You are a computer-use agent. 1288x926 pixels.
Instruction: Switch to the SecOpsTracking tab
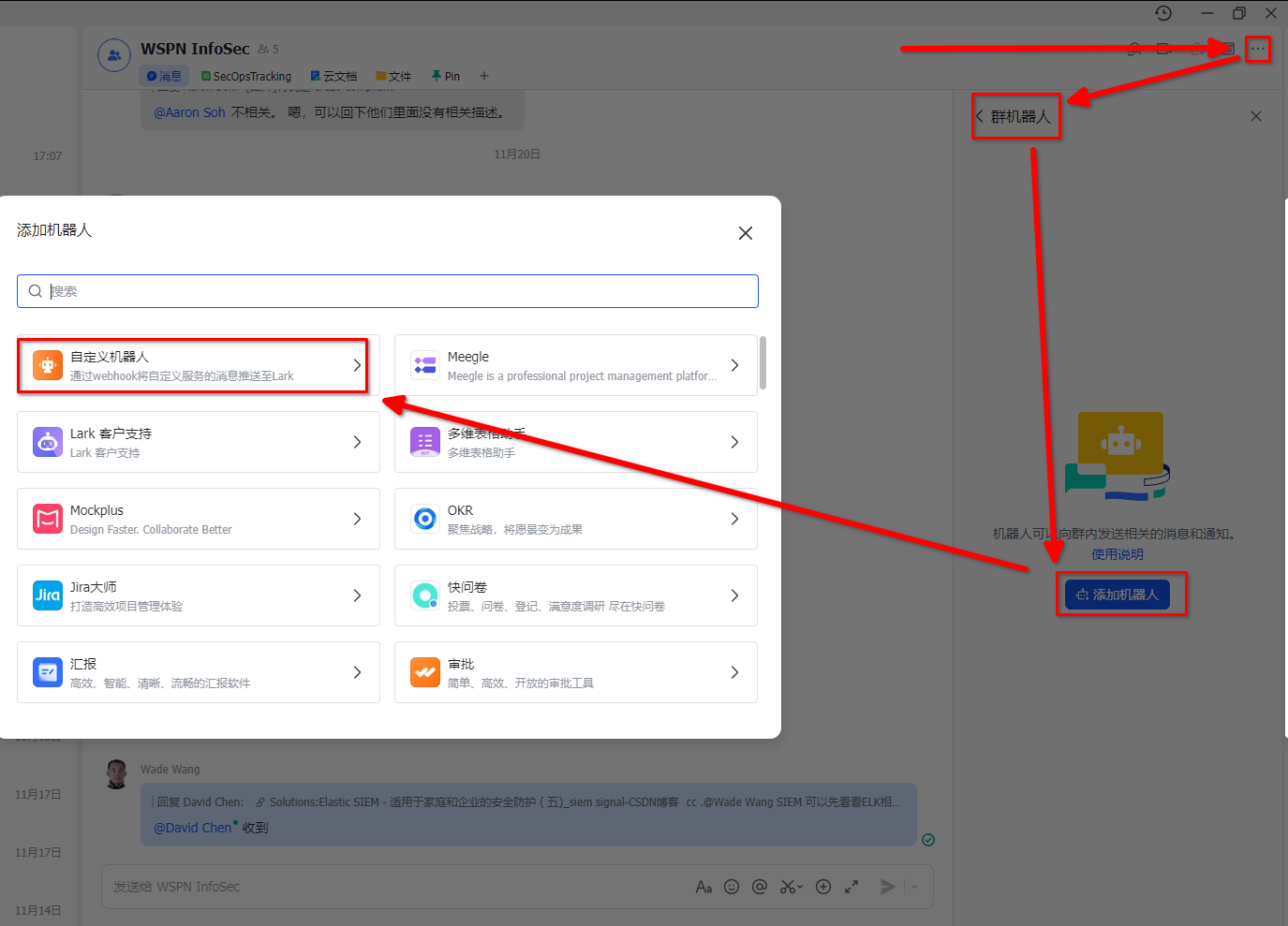pos(246,76)
